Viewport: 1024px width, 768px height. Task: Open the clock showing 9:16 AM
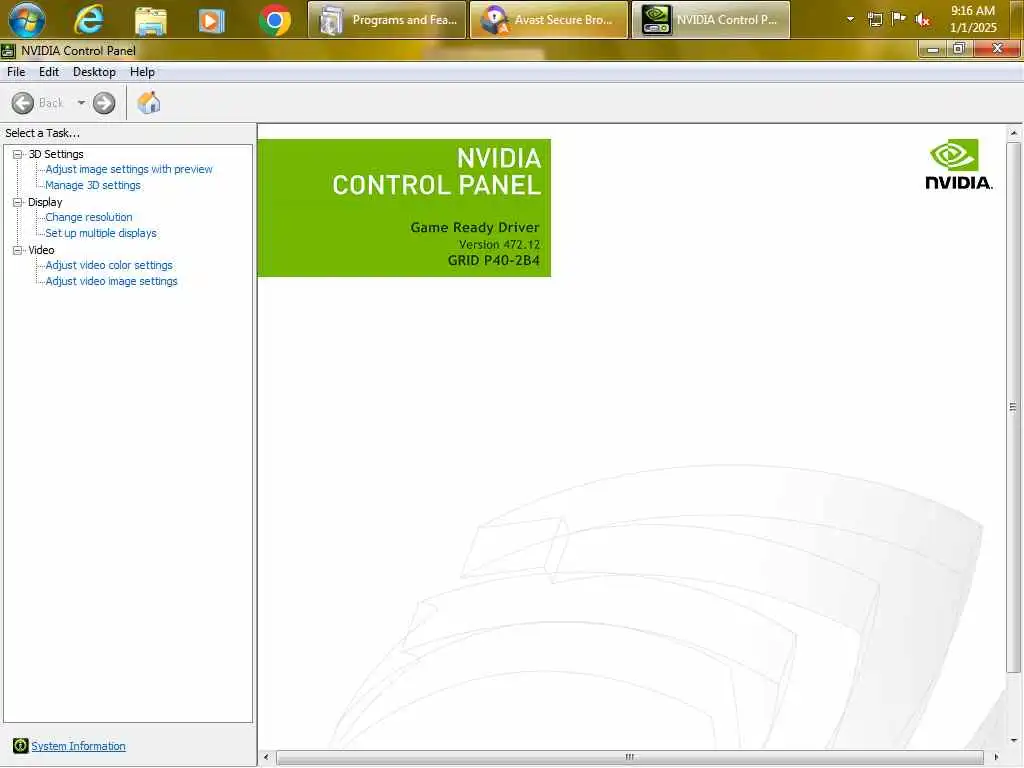(x=973, y=19)
